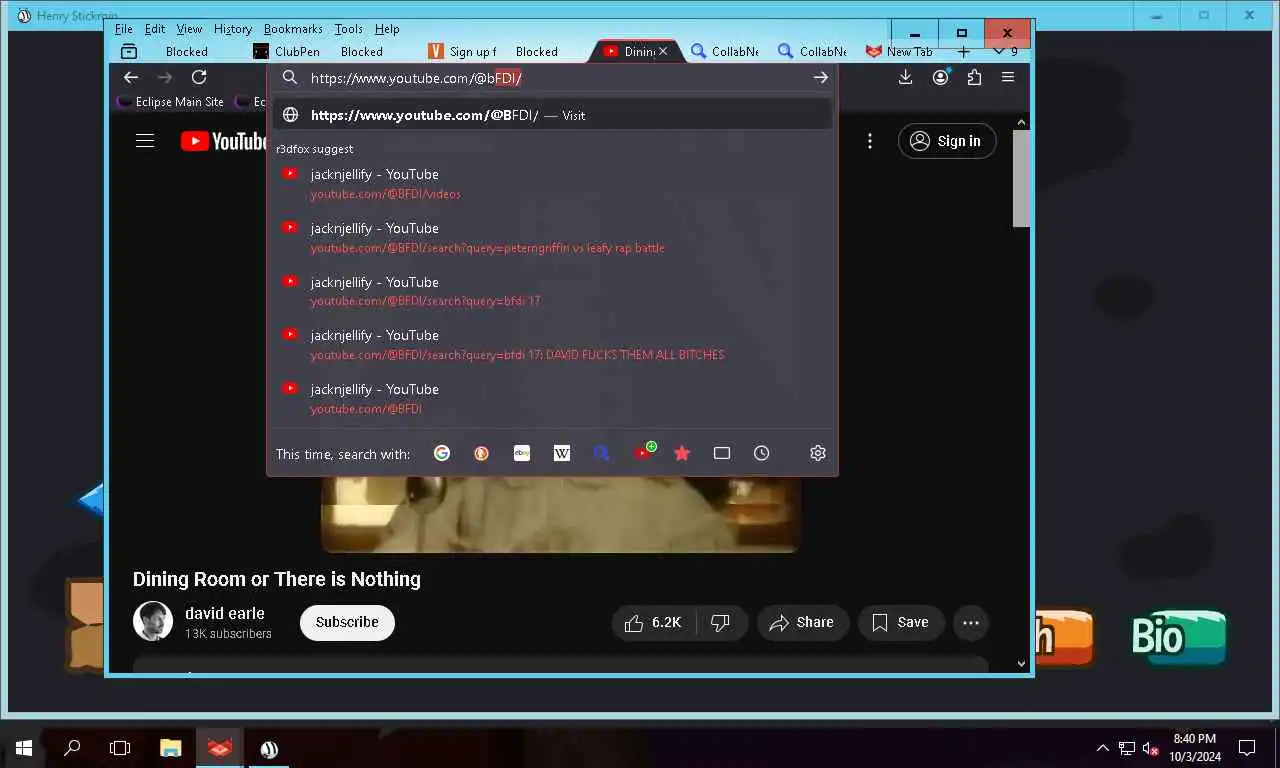This screenshot has width=1280, height=768.
Task: Open the david earle channel avatar
Action: point(153,622)
